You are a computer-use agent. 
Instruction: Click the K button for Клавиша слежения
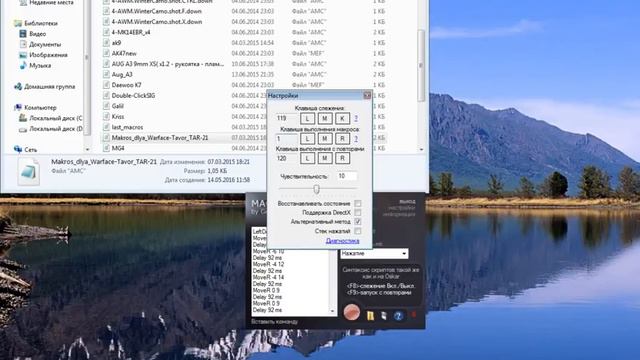342,118
